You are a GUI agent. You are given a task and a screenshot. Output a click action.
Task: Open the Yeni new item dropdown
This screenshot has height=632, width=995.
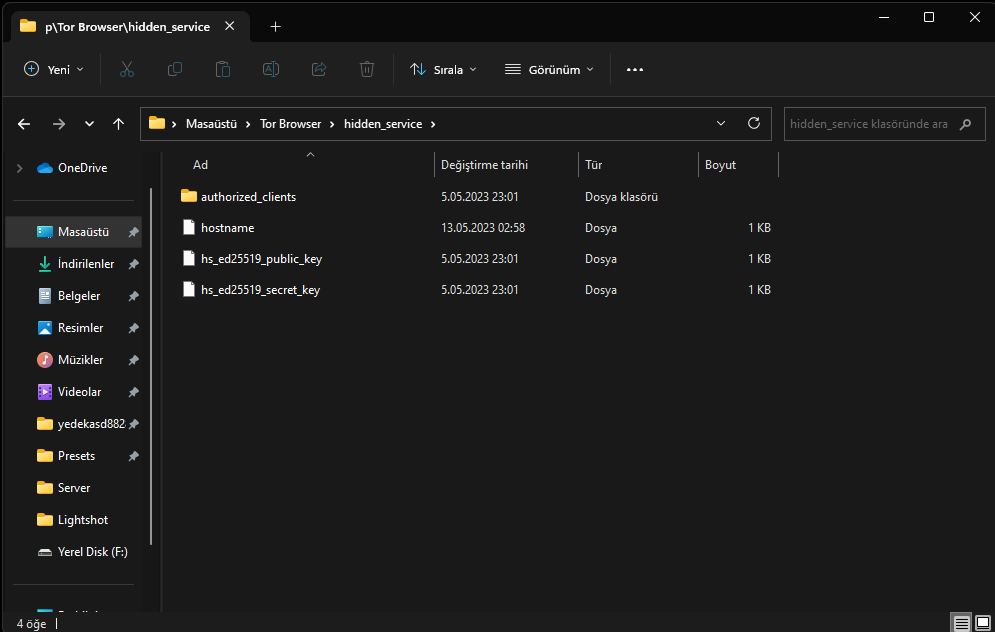53,69
